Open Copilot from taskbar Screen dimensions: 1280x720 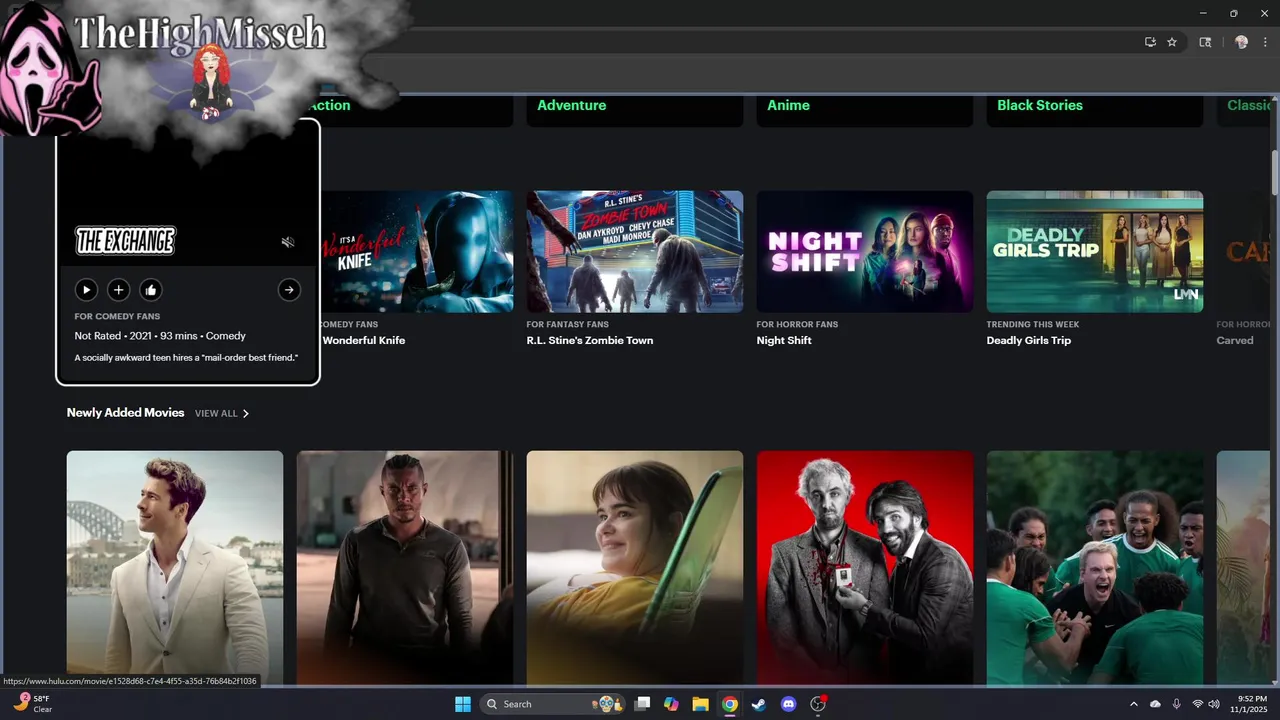tap(671, 704)
